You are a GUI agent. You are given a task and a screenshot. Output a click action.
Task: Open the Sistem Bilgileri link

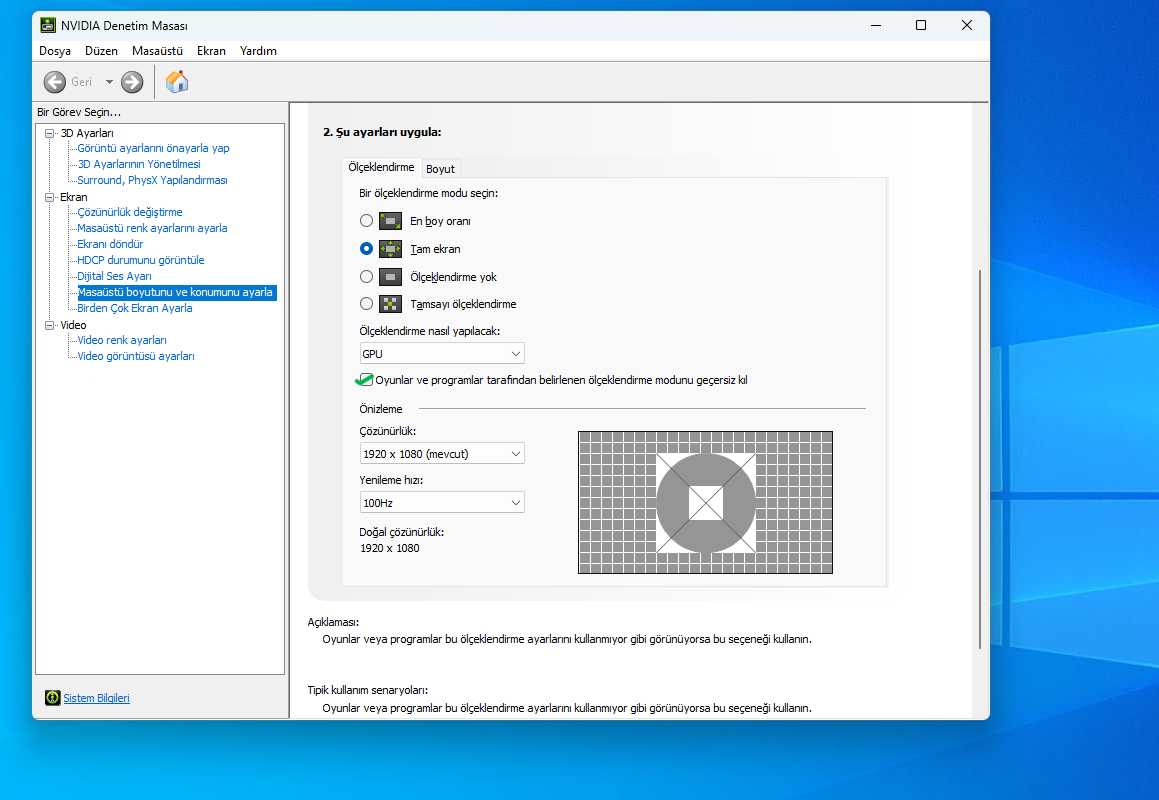coord(96,698)
